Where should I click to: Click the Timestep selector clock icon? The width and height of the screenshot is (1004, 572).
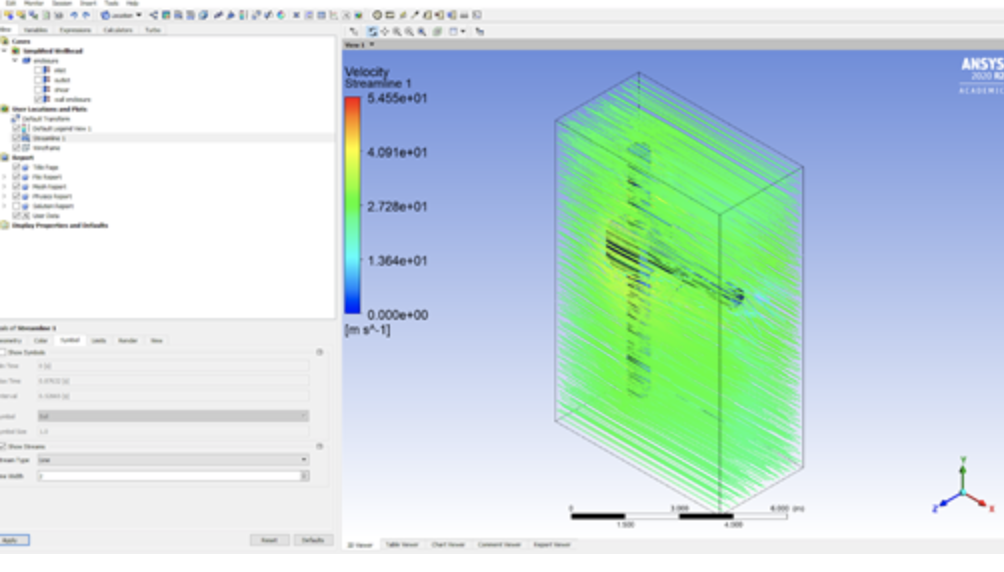coord(377,15)
